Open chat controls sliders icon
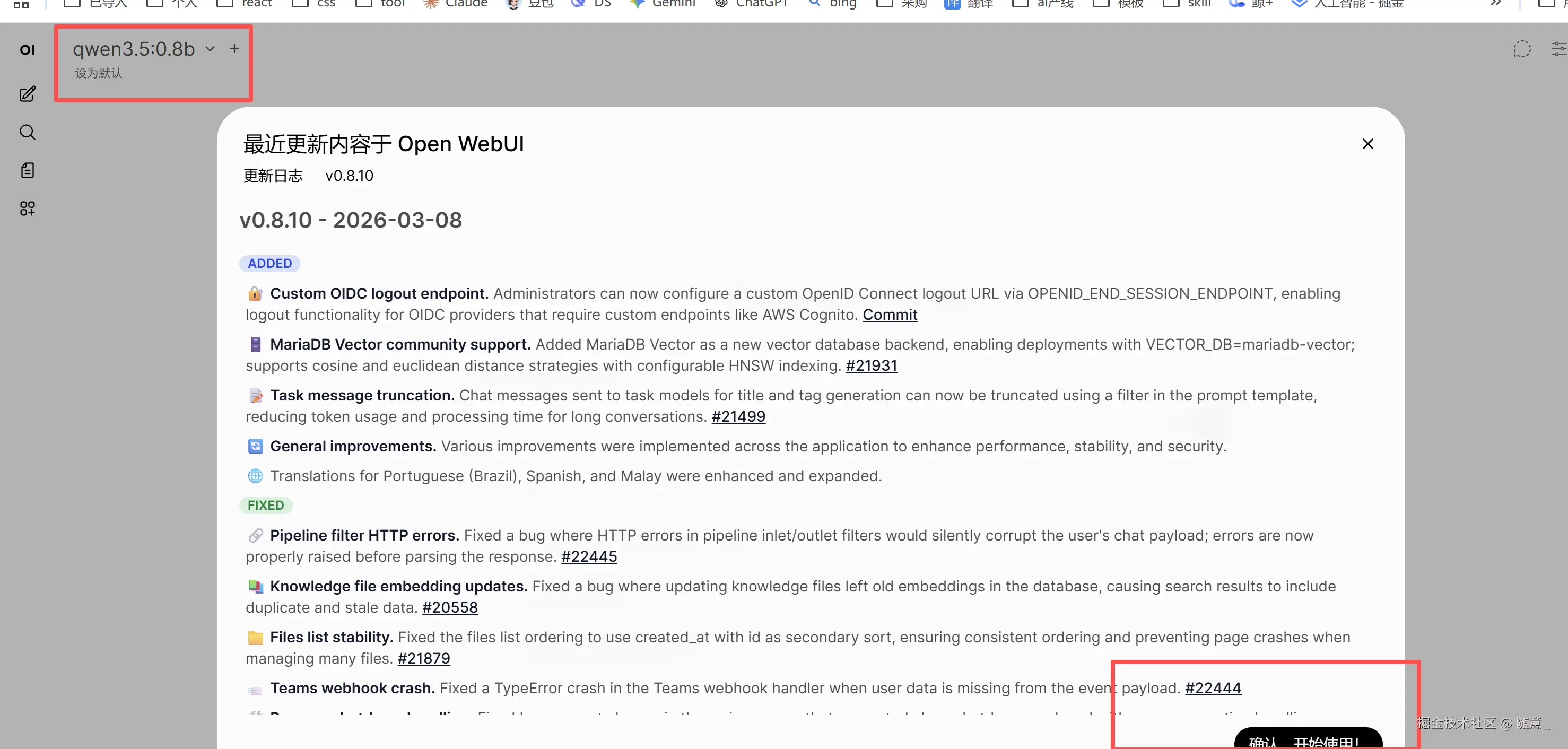Screen dimensions: 1568x749 pyautogui.click(x=1558, y=49)
